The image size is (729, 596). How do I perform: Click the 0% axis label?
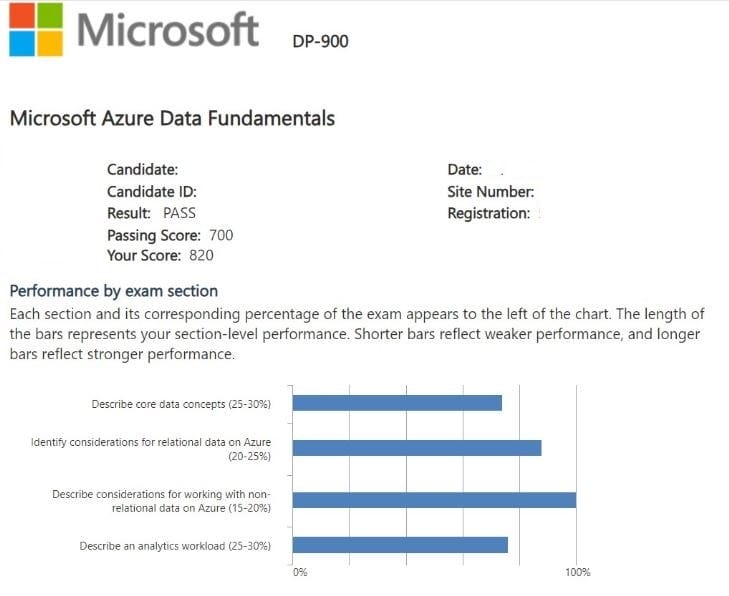(x=300, y=573)
